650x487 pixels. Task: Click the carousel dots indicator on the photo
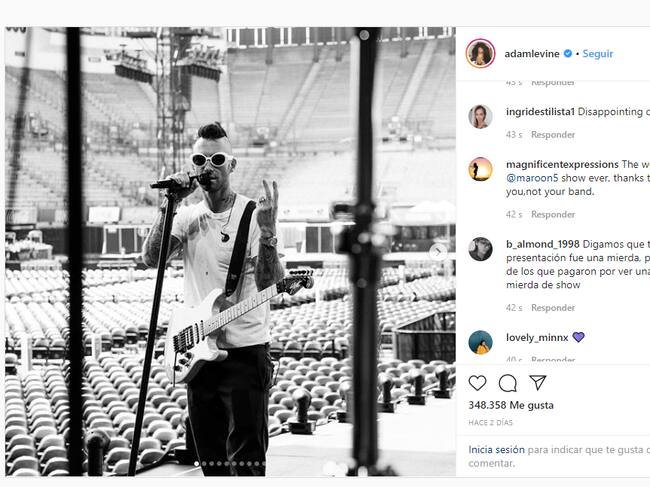click(230, 464)
